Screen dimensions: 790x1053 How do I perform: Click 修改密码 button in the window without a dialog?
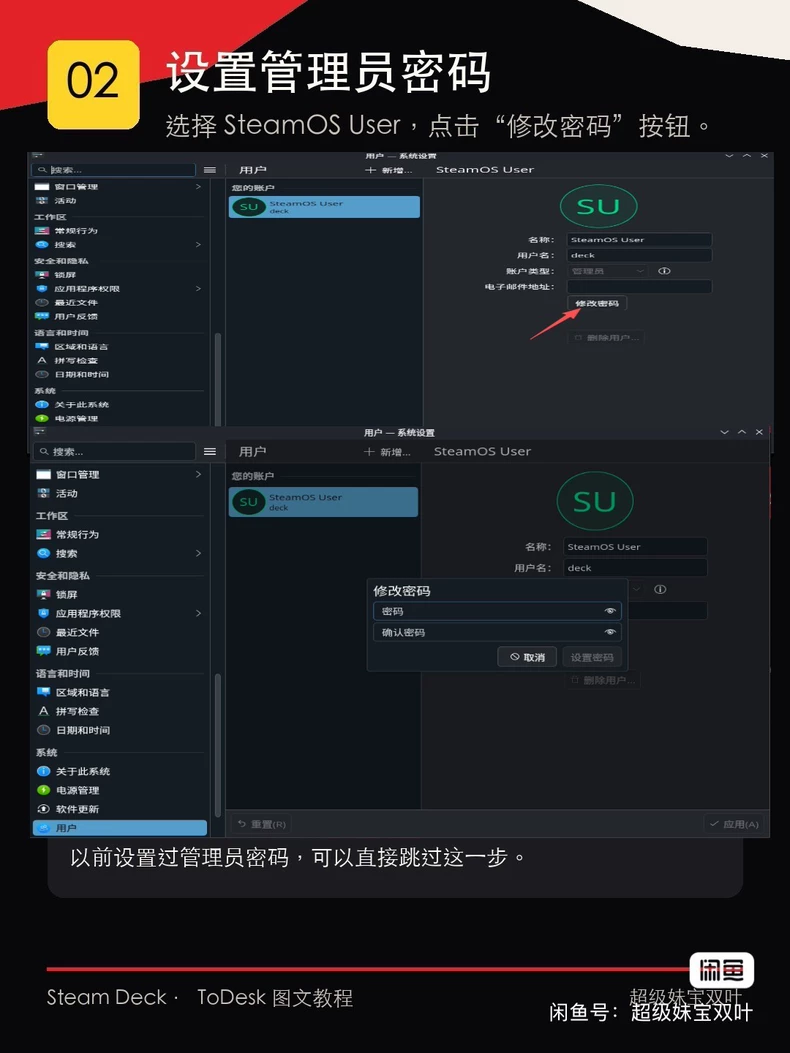tap(597, 303)
